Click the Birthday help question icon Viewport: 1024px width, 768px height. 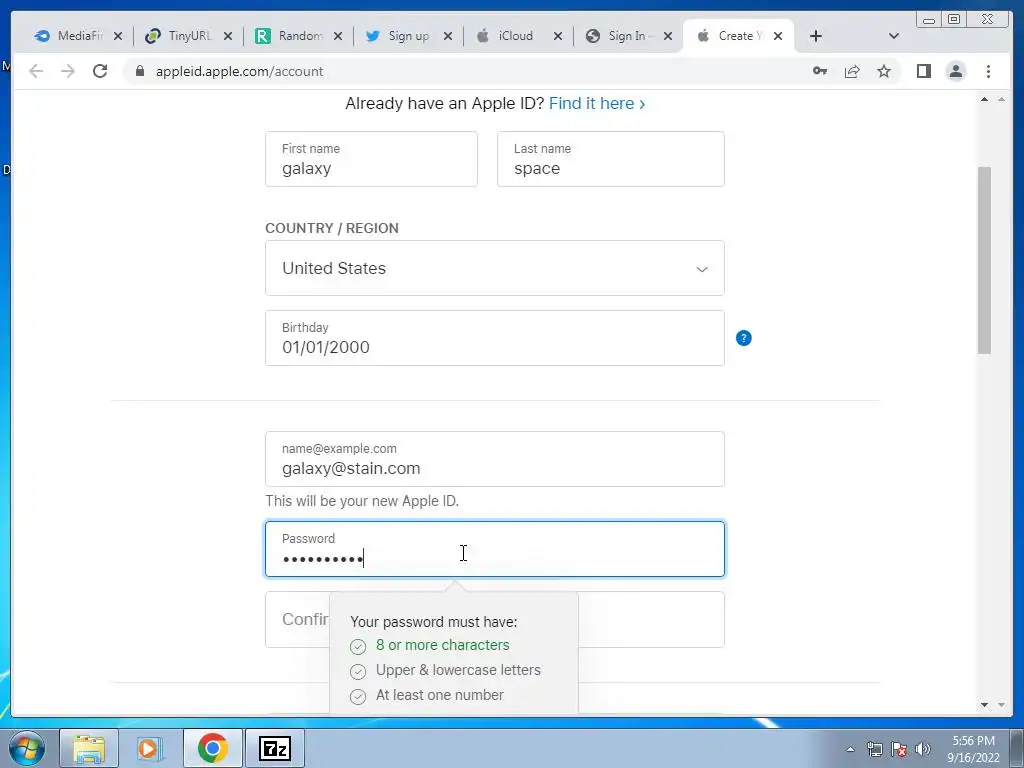click(744, 338)
